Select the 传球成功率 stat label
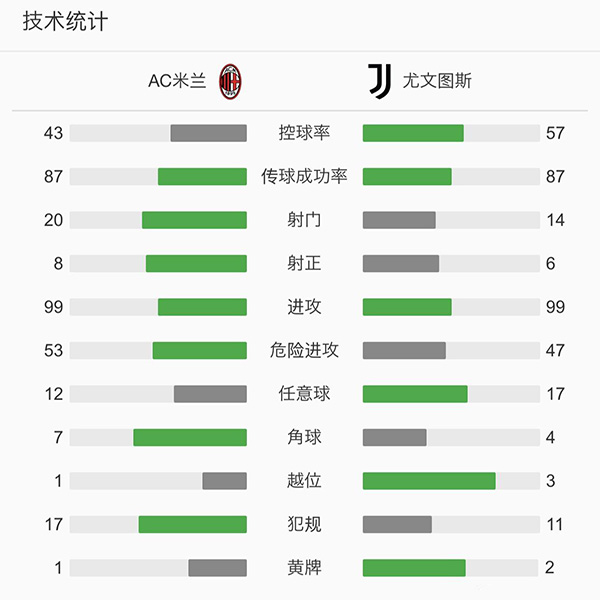 point(304,177)
